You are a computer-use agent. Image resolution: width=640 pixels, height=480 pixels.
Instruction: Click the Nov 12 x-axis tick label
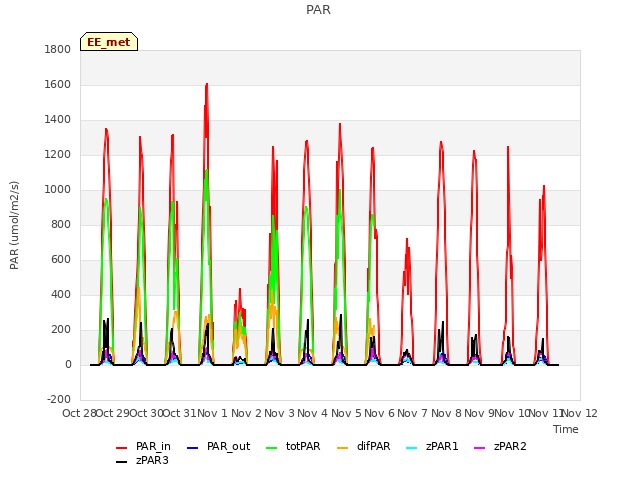coord(580,413)
